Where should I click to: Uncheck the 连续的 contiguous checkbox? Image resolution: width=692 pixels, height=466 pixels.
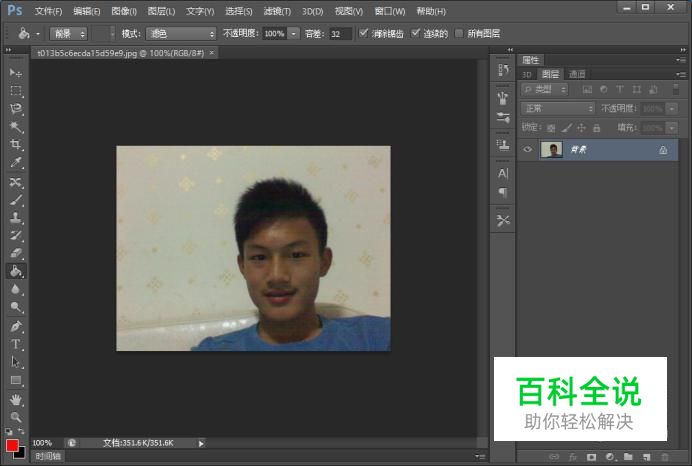[416, 33]
